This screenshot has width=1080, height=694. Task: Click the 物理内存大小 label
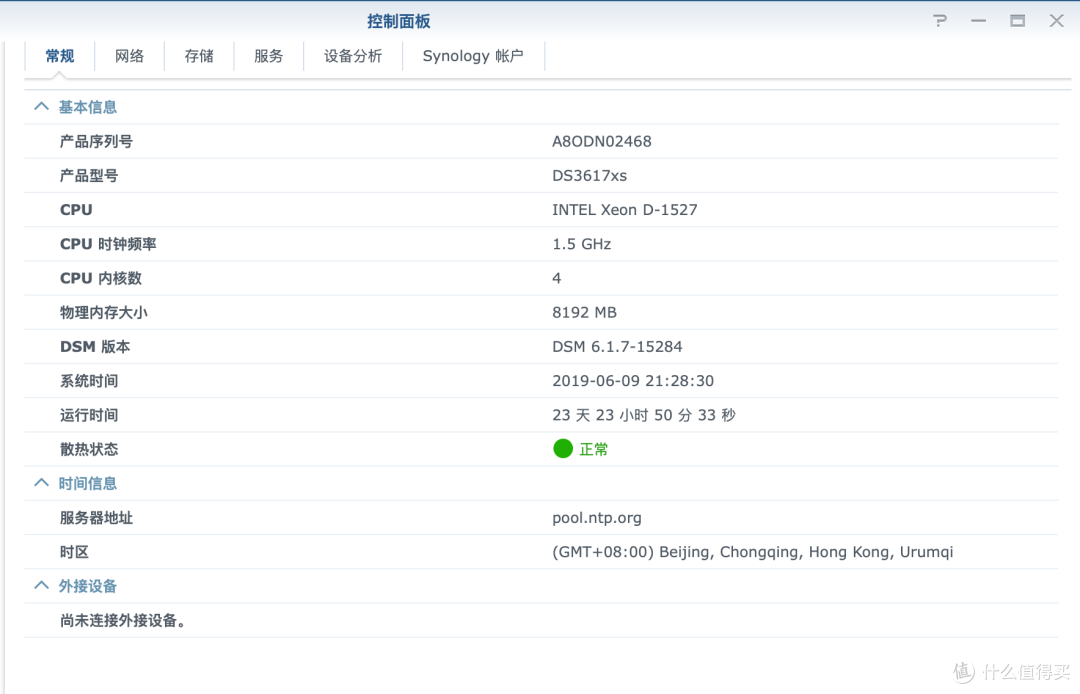click(x=103, y=313)
